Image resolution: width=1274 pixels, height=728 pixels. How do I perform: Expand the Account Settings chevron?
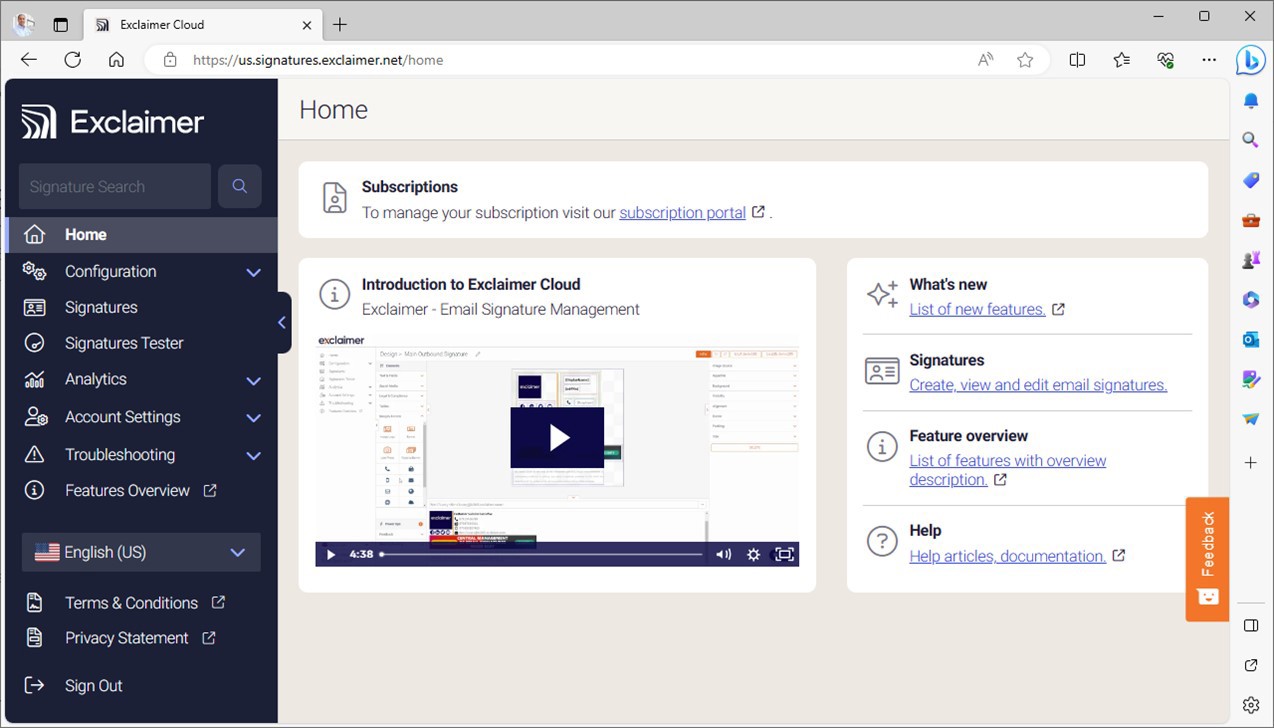coord(253,418)
